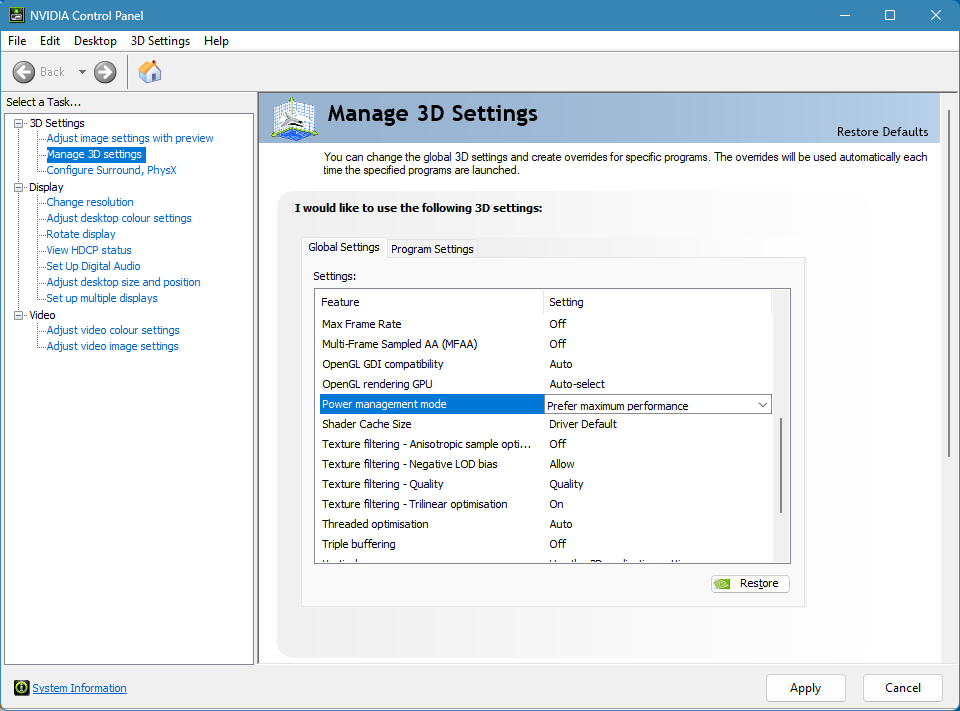Open the 3D Settings menu

pos(160,41)
